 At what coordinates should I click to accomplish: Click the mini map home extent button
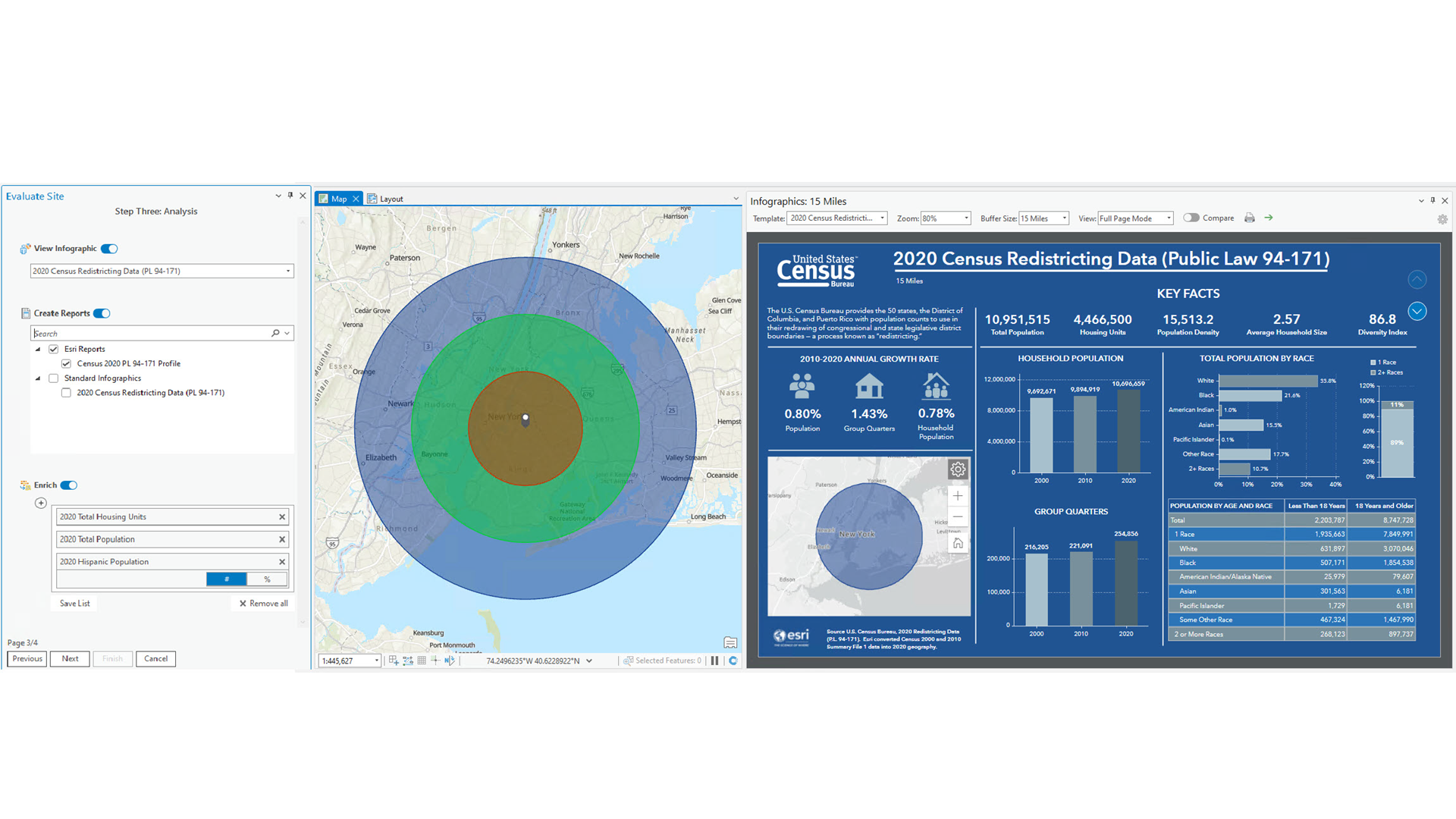point(958,544)
